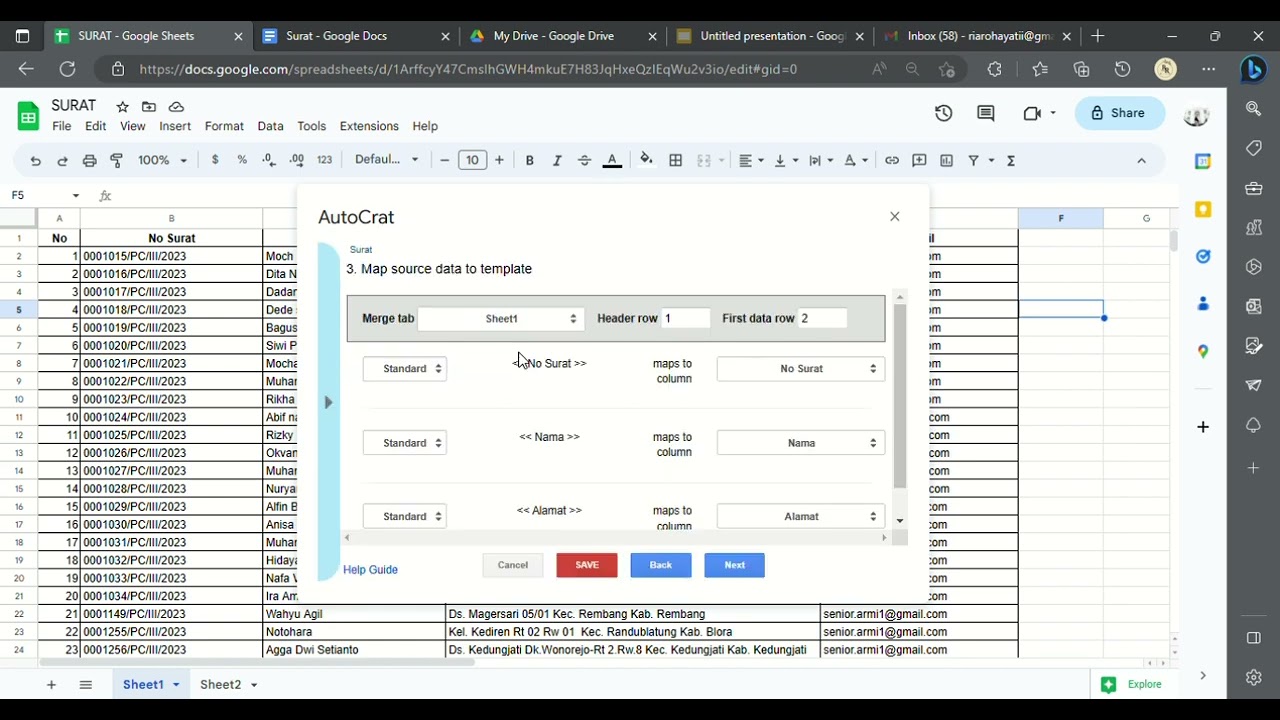Viewport: 1280px width, 720px height.
Task: Click the Insert chart icon
Action: [947, 160]
